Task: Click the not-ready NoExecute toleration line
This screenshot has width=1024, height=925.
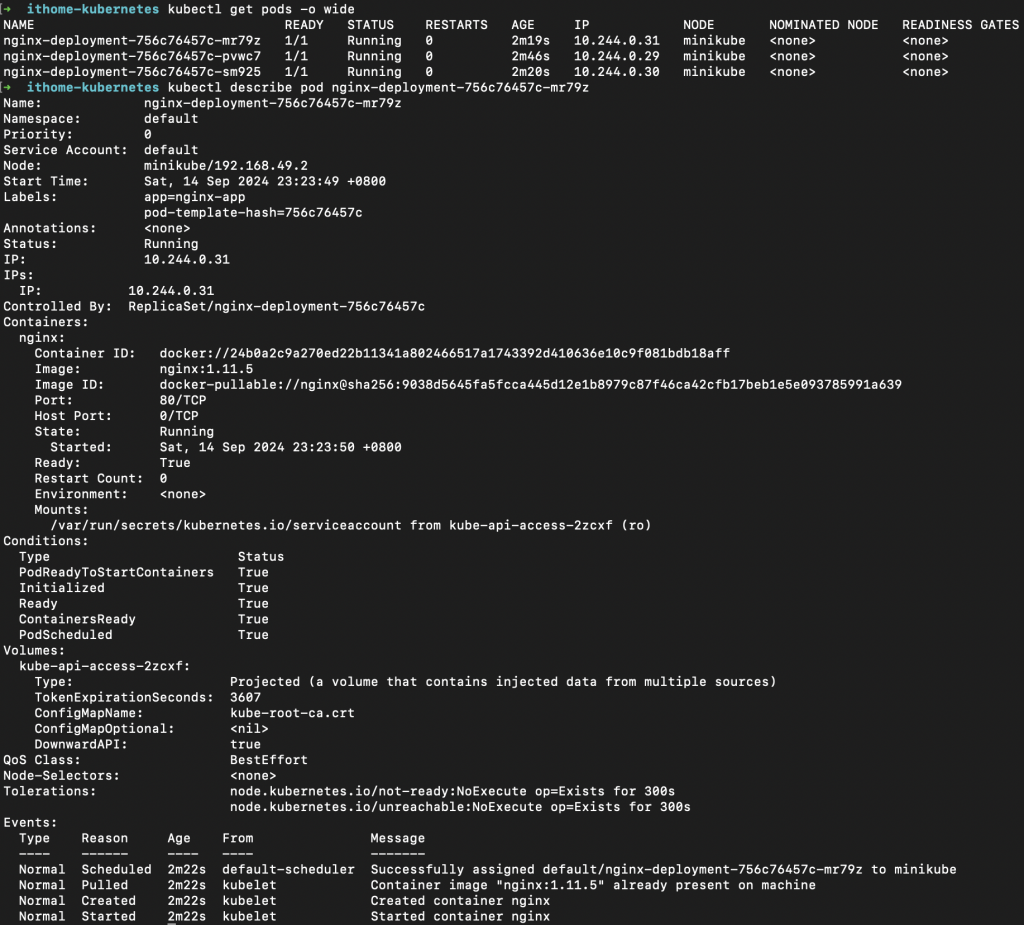Action: [x=452, y=792]
